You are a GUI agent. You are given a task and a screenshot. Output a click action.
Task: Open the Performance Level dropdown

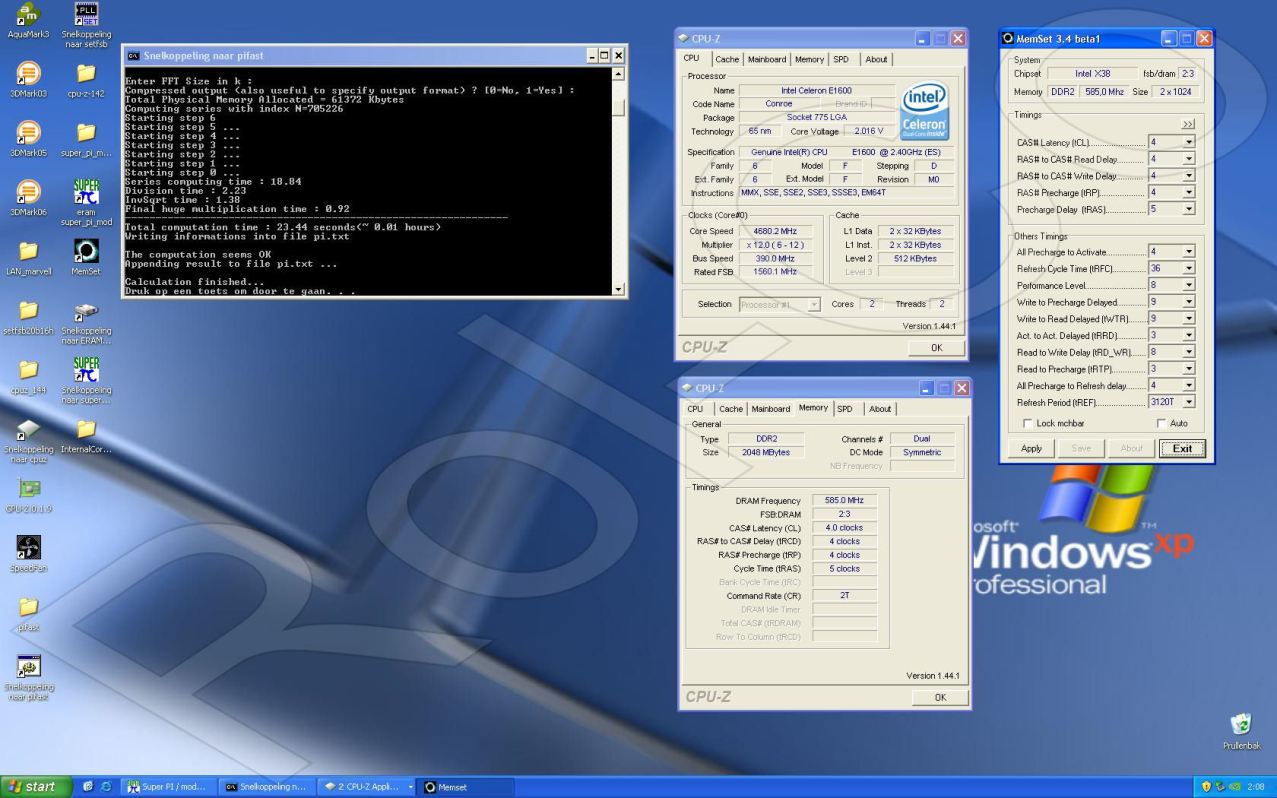pyautogui.click(x=1188, y=285)
